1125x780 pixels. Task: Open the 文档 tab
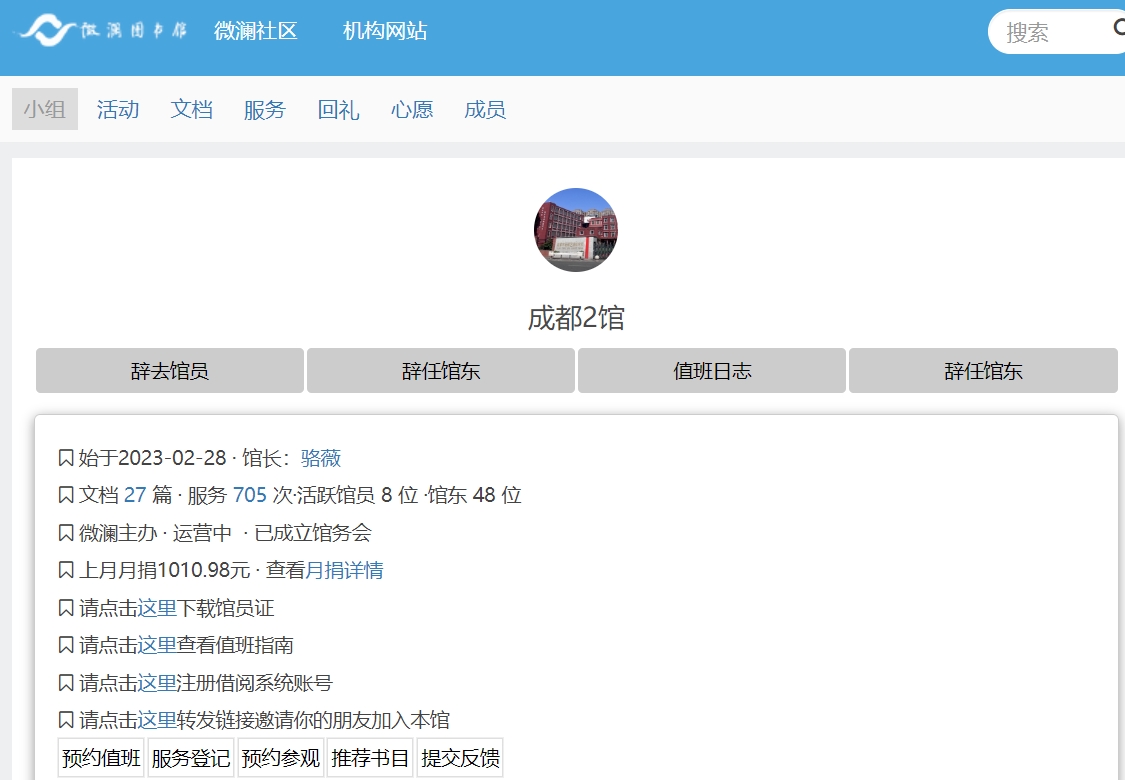tap(191, 109)
